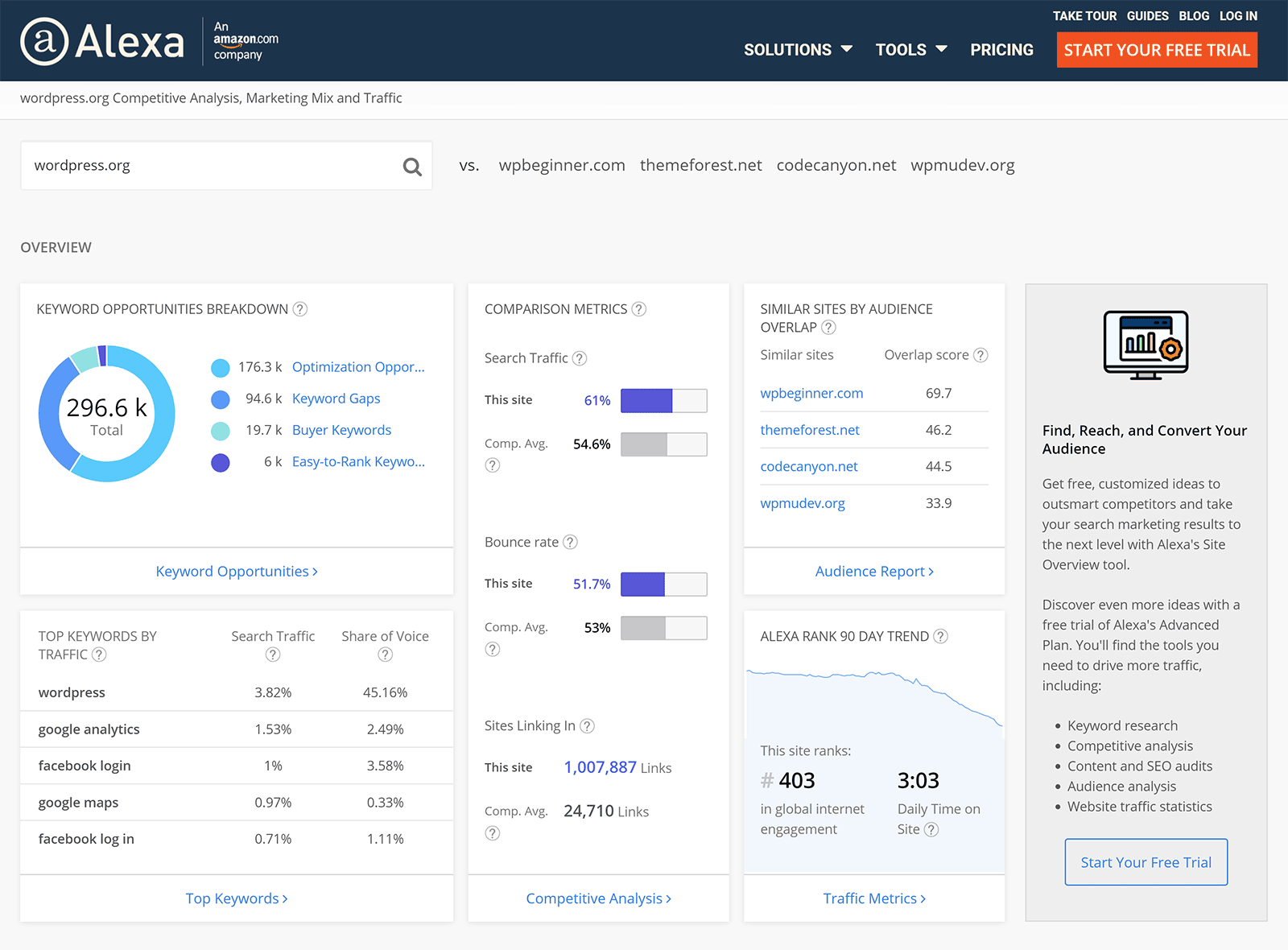
Task: Click the search magnifier icon
Action: click(412, 167)
